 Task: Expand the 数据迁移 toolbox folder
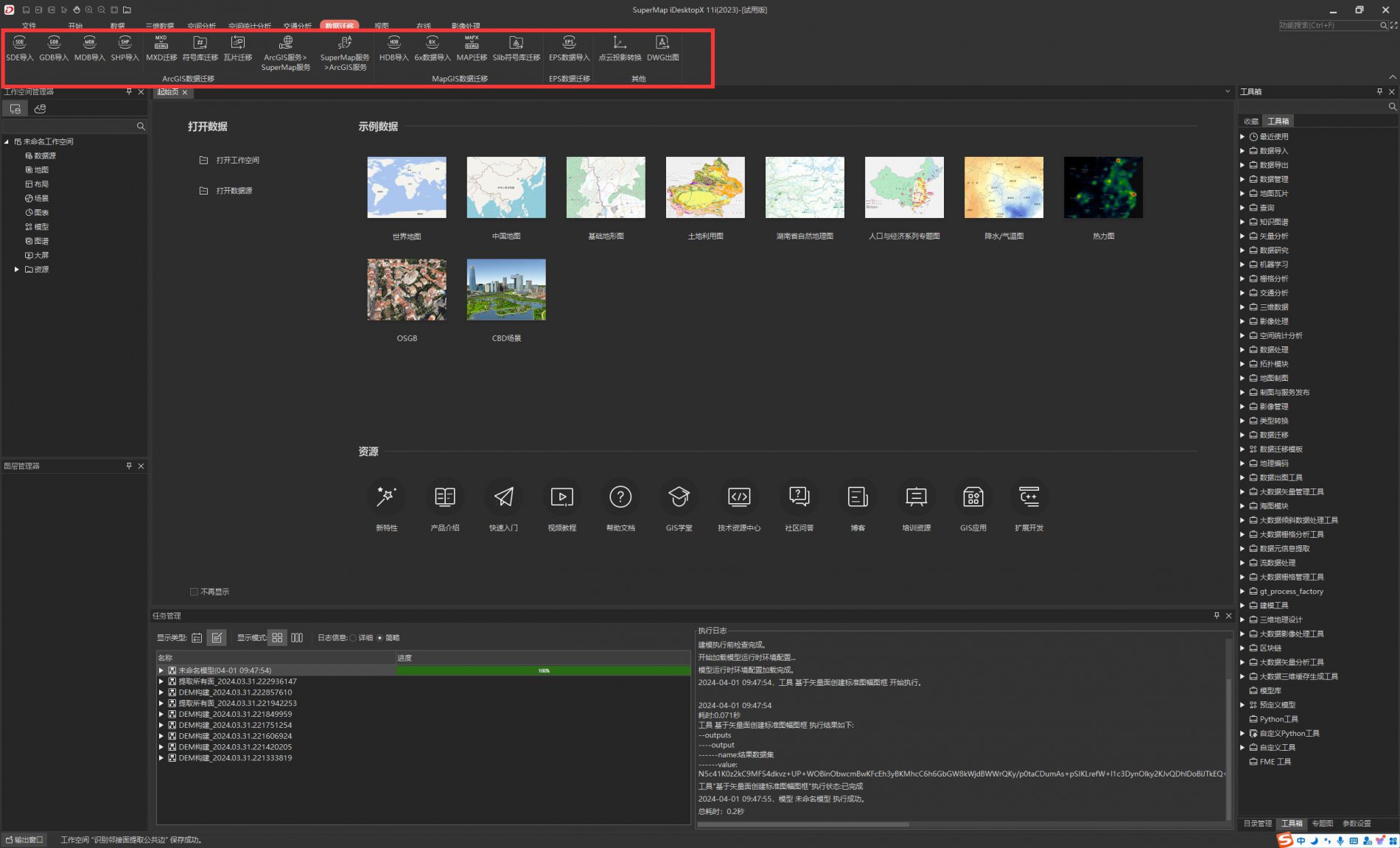click(1242, 435)
